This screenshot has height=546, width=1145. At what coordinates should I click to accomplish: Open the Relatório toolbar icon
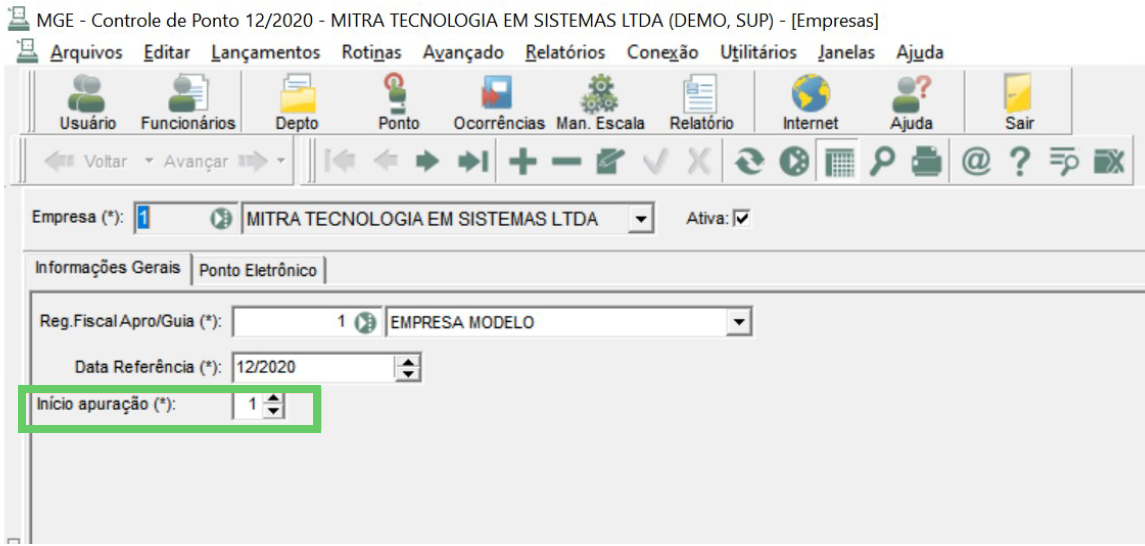point(701,102)
